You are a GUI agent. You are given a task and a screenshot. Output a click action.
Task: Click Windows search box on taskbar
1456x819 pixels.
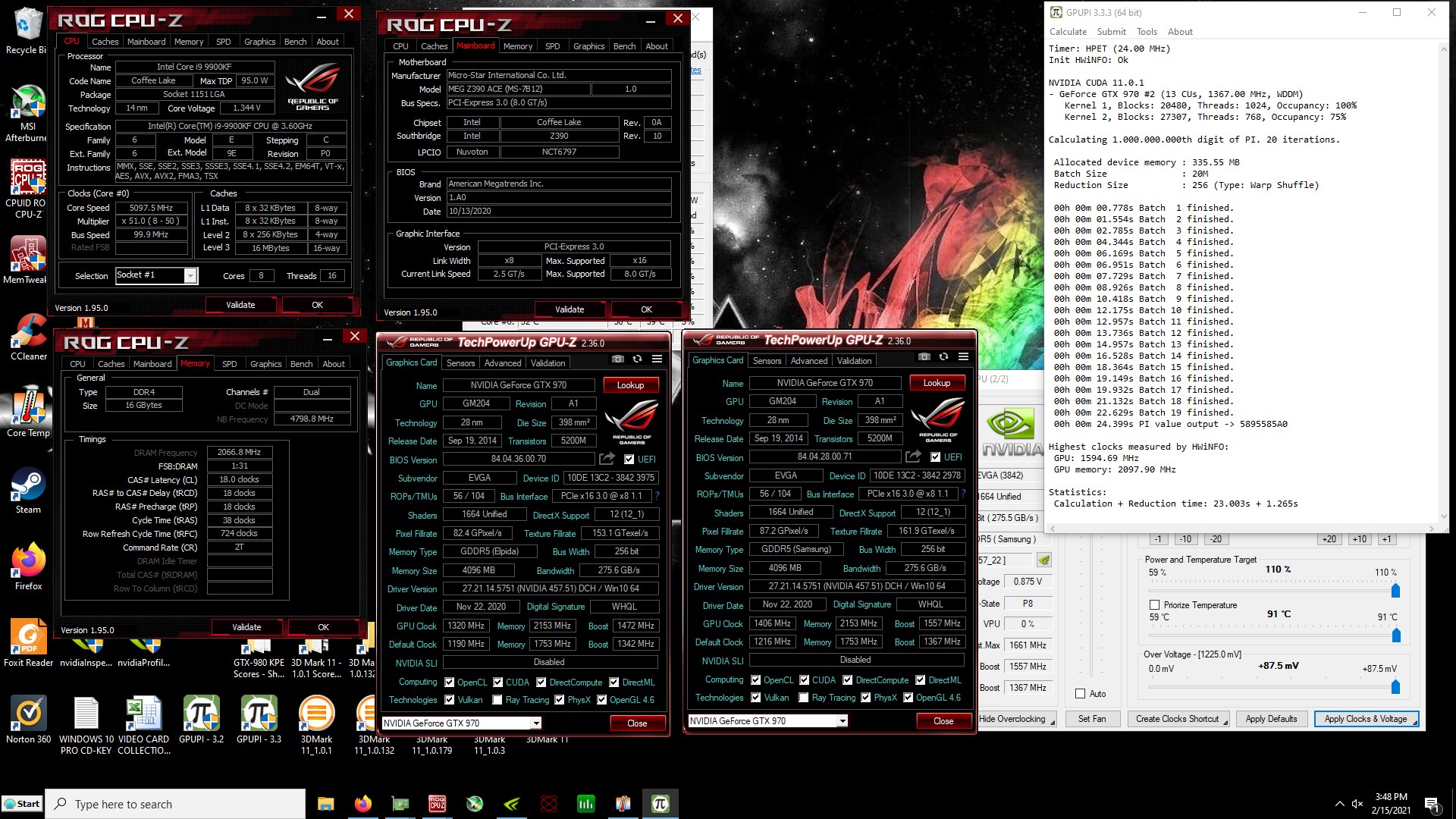[176, 804]
